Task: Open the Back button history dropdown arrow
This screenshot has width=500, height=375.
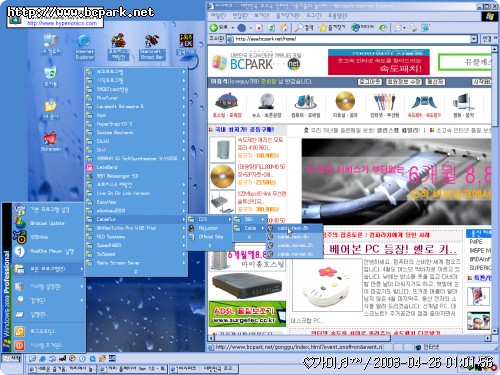Action: click(x=233, y=28)
